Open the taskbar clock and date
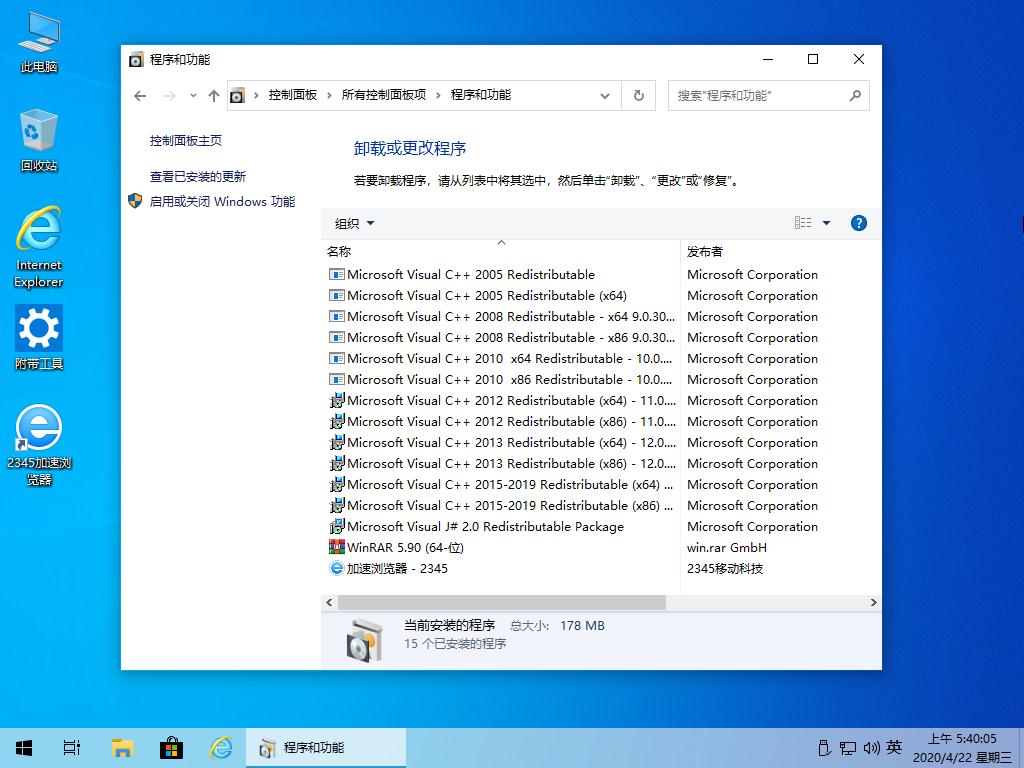 963,748
